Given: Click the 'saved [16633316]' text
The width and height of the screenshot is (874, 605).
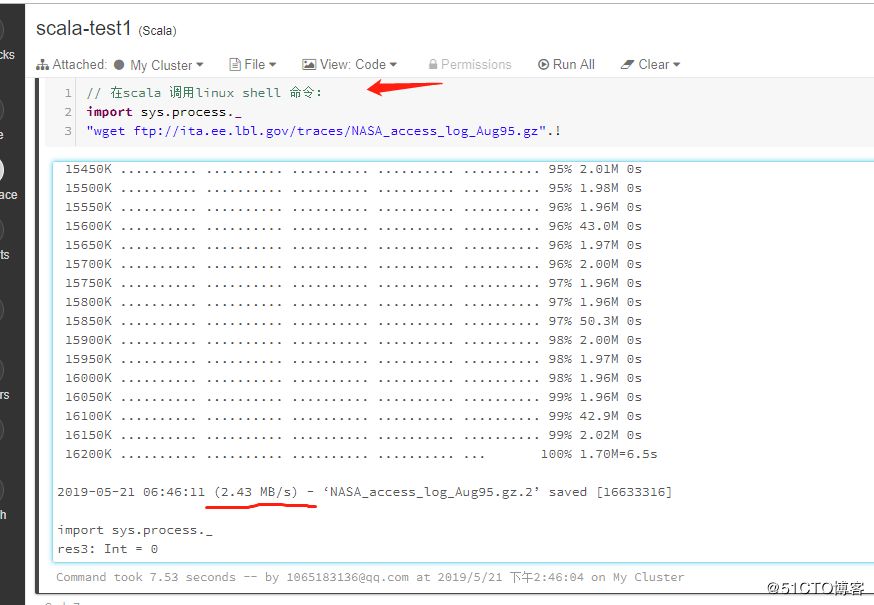Looking at the screenshot, I should (x=610, y=492).
